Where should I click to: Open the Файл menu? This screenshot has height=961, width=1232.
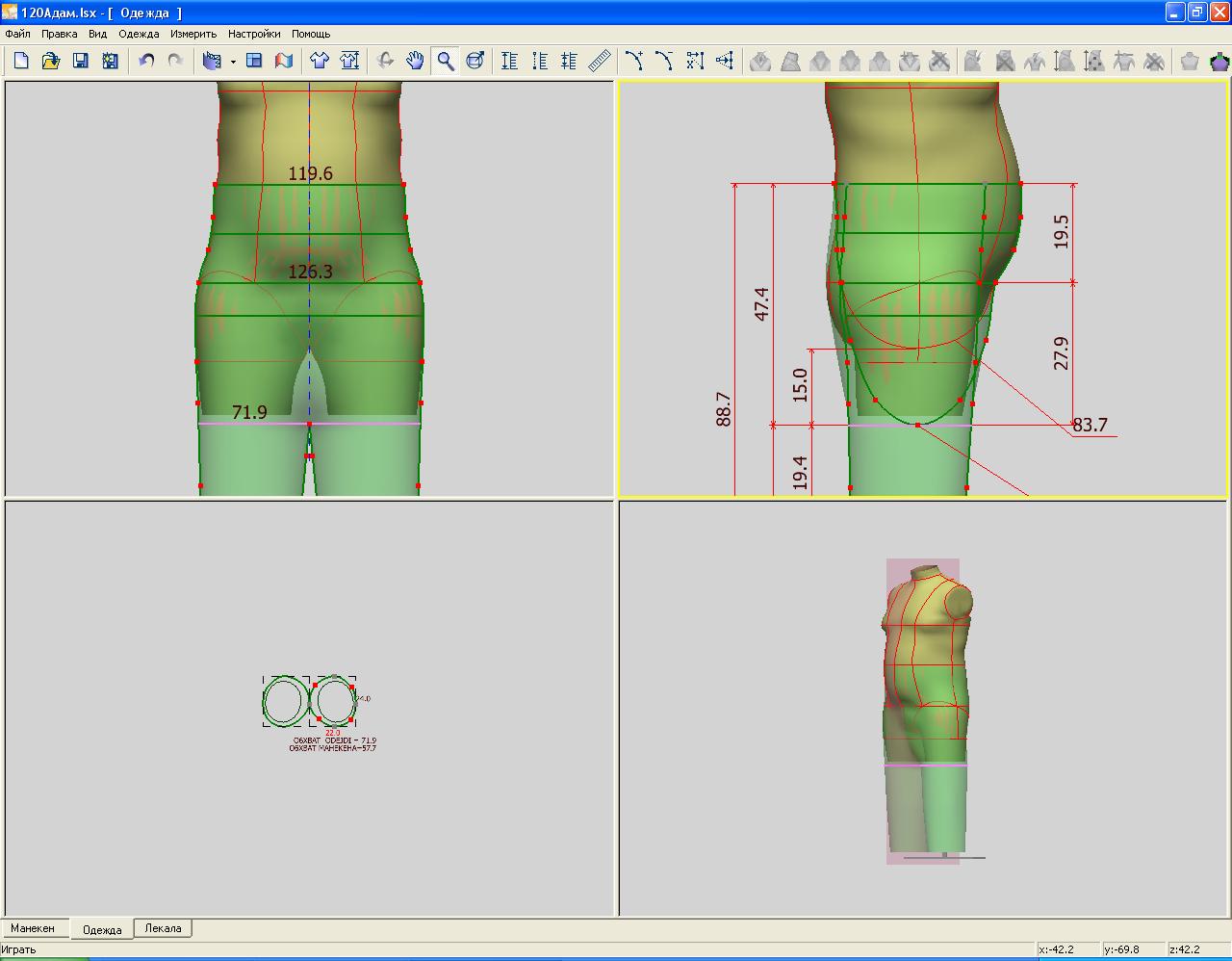click(x=17, y=34)
